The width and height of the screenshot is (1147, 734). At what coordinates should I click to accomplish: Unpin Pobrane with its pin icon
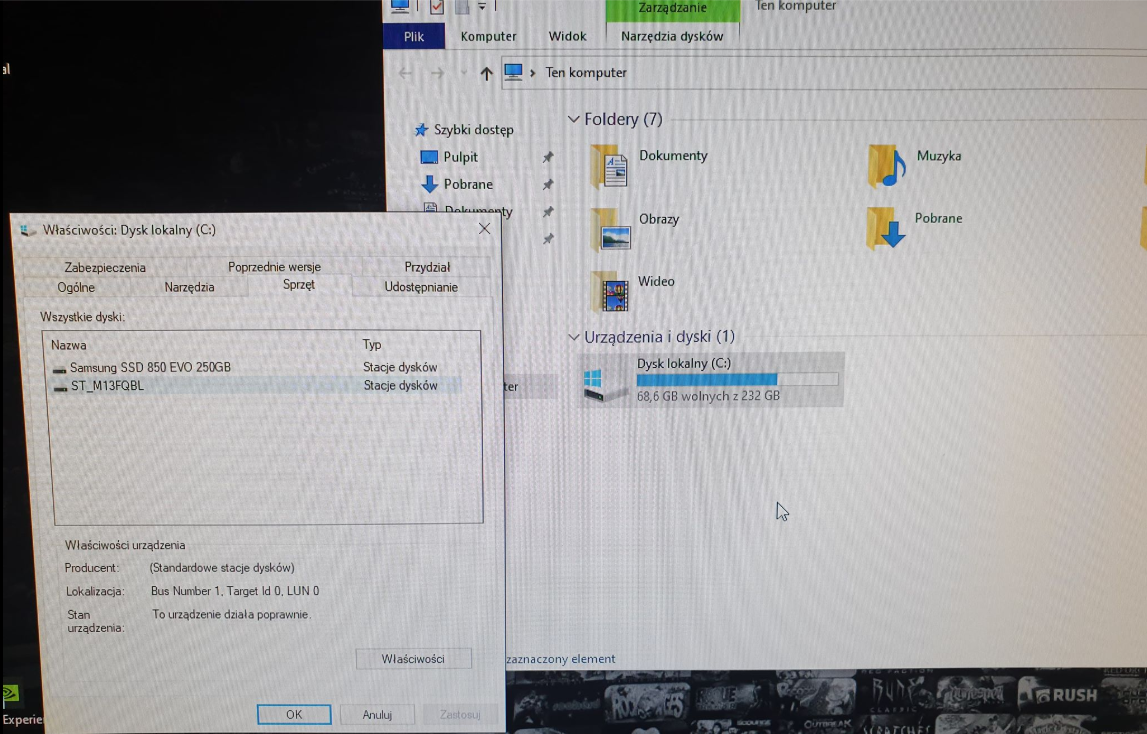(x=548, y=184)
